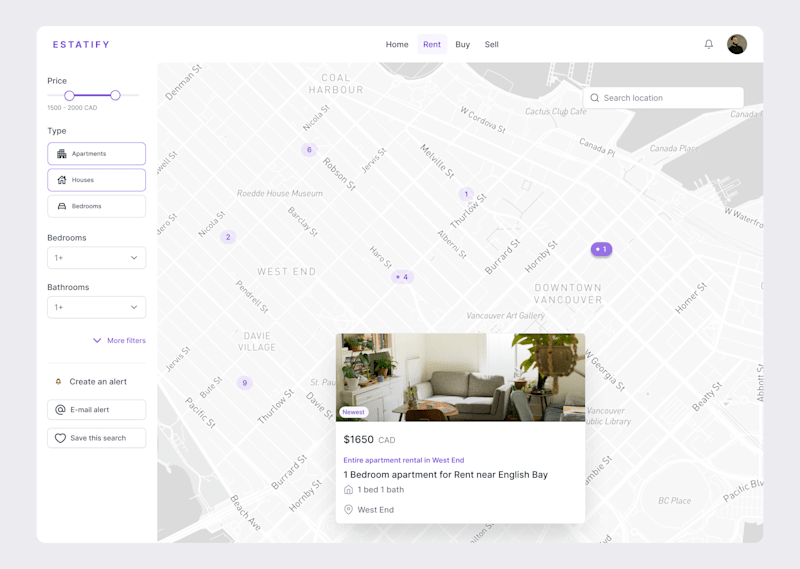Click the DAVIE VILLAGE map label
800x569 pixels.
click(x=257, y=341)
